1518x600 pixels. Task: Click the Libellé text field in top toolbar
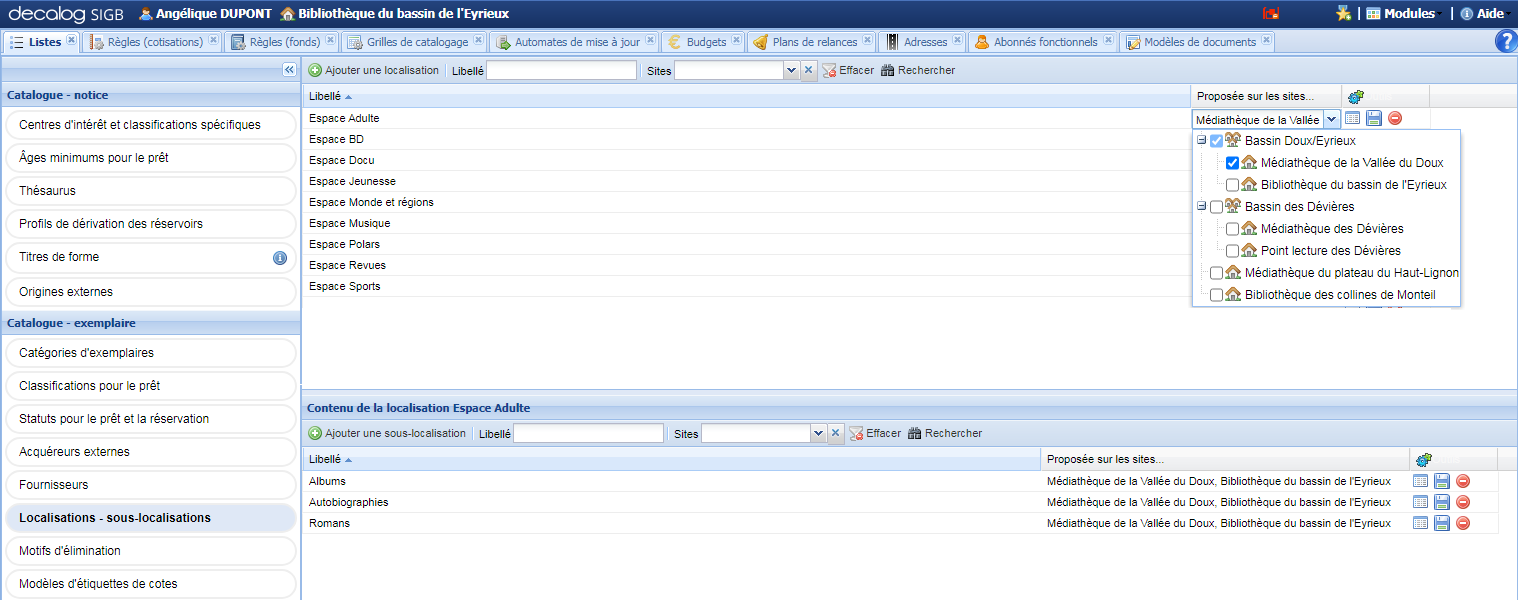tap(561, 70)
